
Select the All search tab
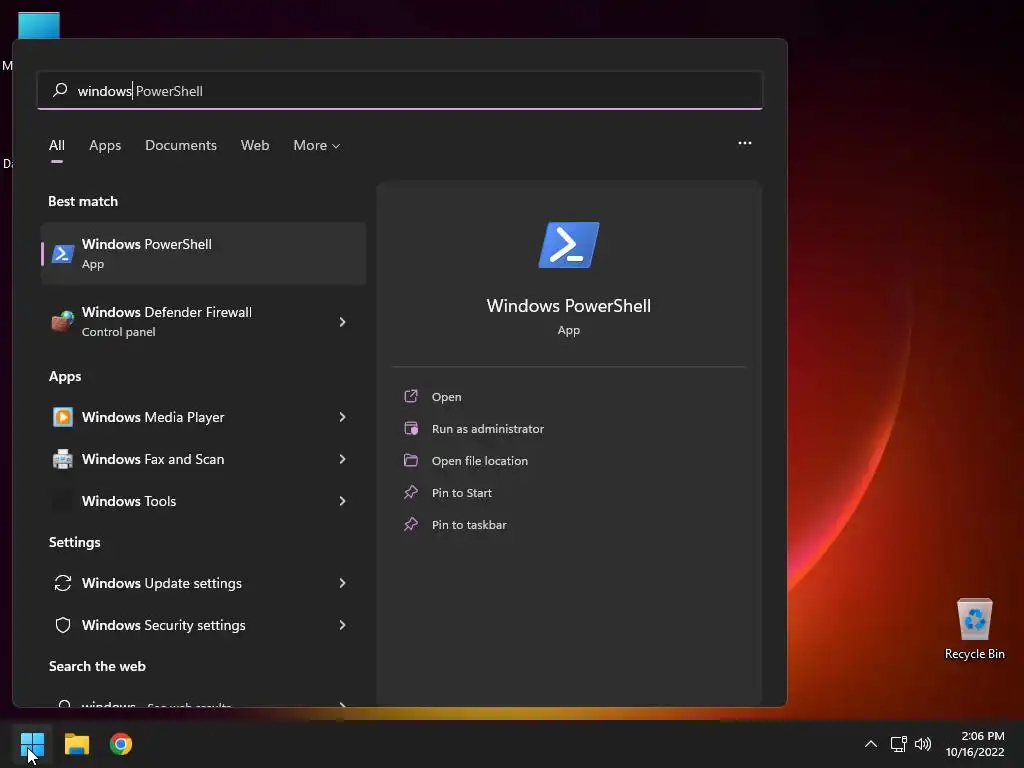(x=57, y=145)
